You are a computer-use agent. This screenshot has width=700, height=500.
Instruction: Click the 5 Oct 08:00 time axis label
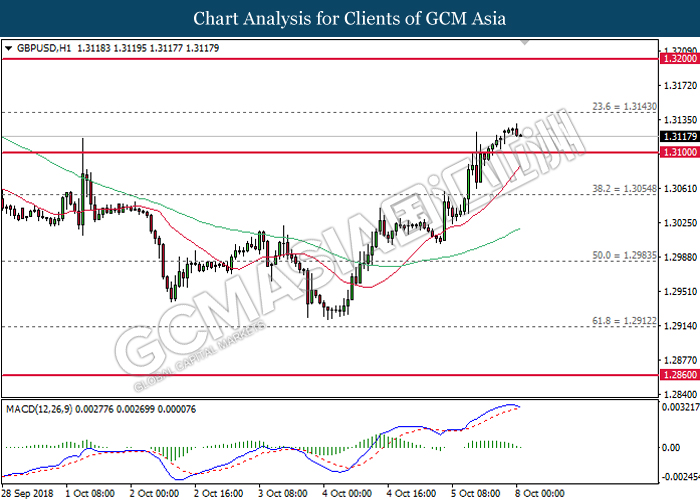(476, 493)
